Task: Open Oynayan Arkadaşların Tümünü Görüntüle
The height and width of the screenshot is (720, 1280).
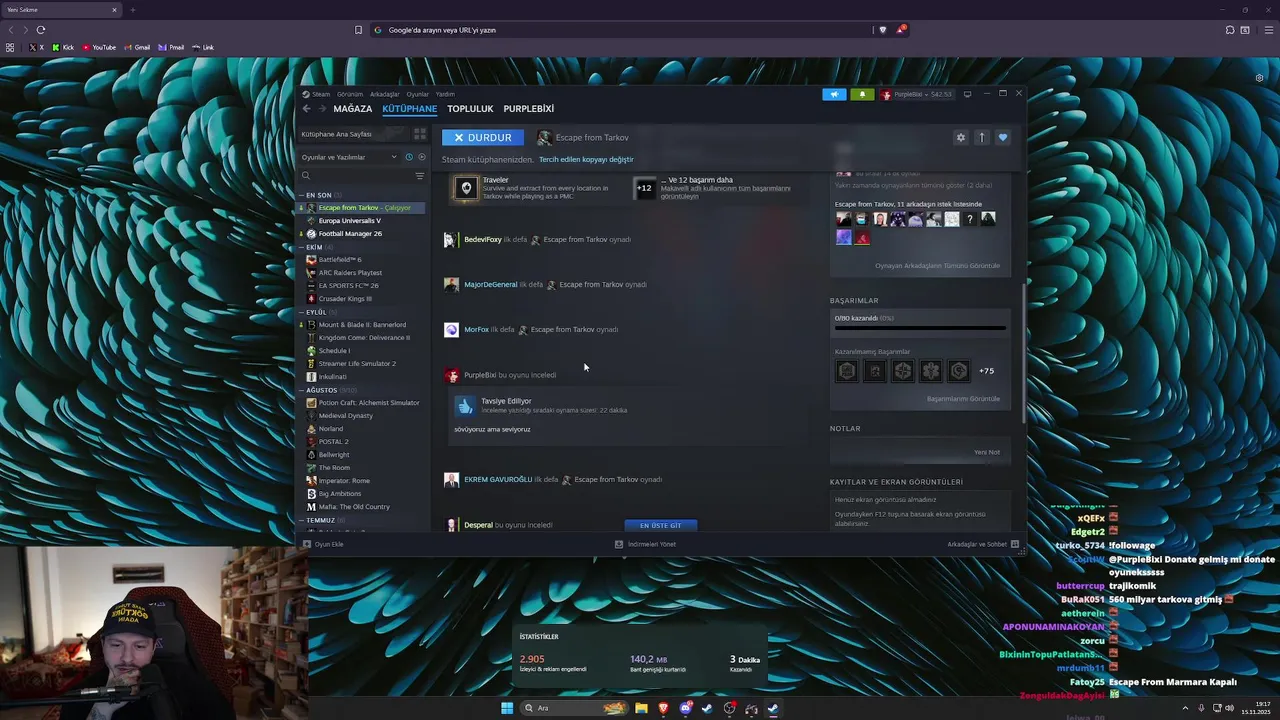Action: click(x=937, y=266)
